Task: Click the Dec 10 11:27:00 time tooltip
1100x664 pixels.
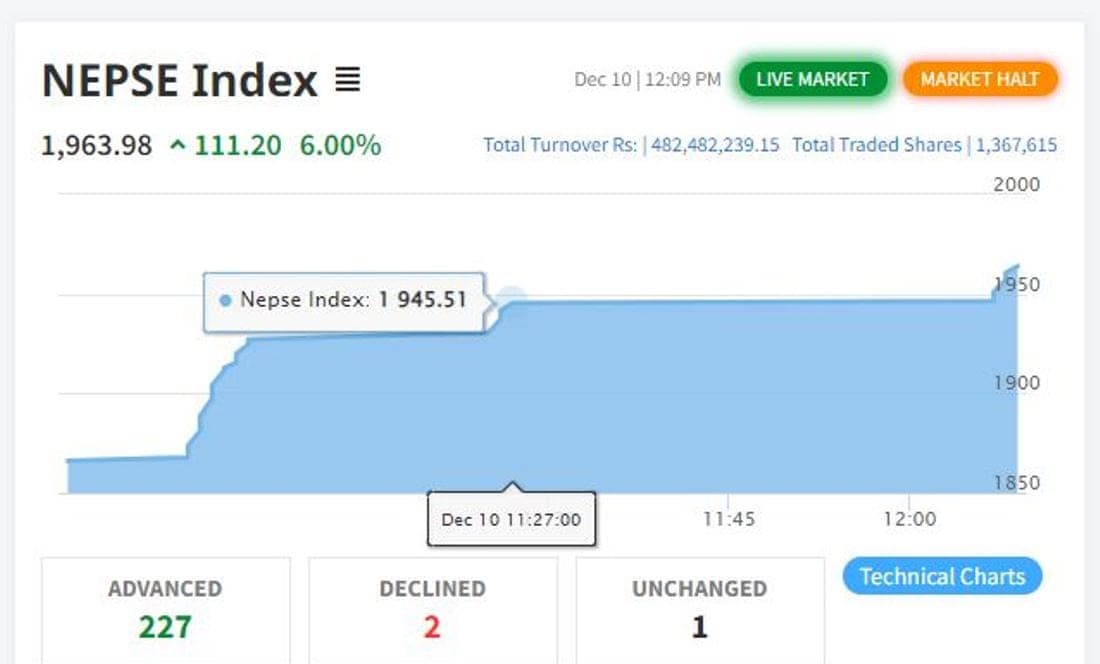Action: coord(511,520)
